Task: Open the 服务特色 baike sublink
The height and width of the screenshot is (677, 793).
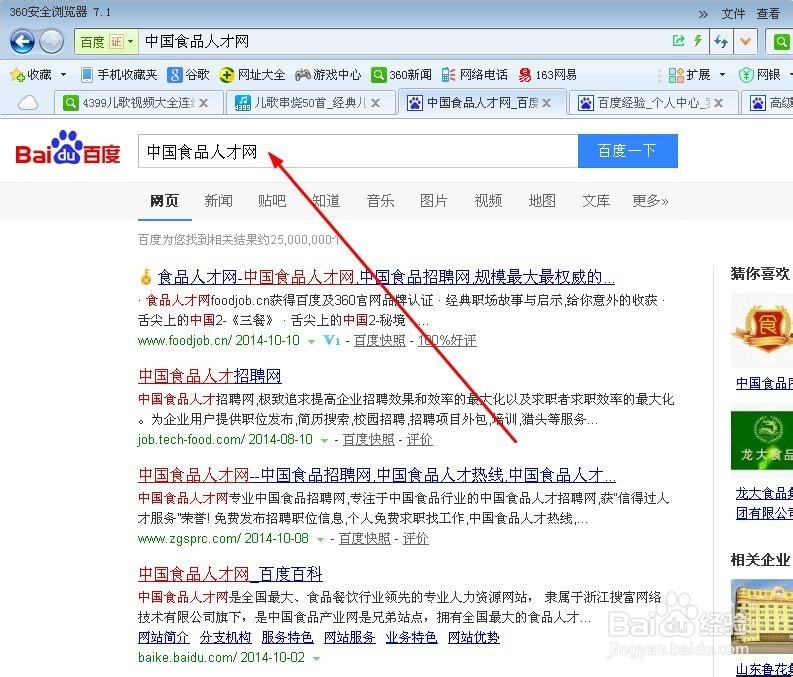Action: click(x=287, y=638)
